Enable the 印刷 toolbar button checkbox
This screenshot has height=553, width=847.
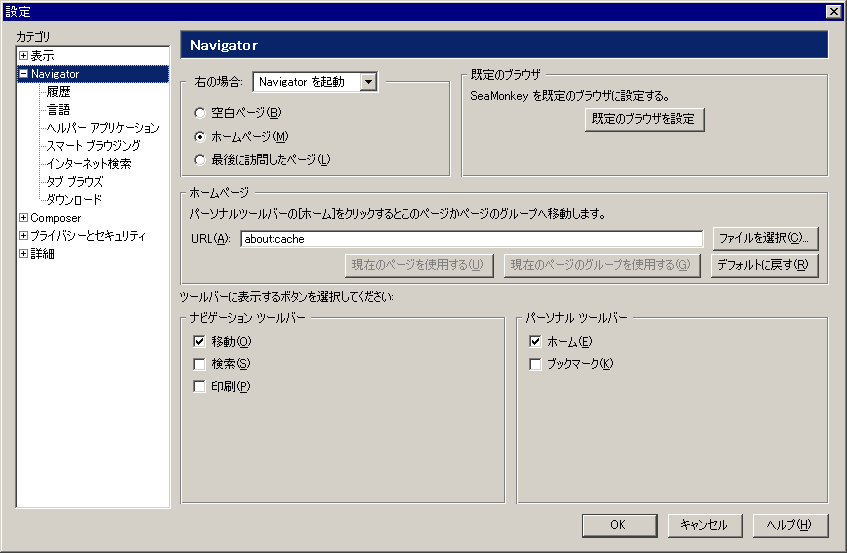click(199, 386)
